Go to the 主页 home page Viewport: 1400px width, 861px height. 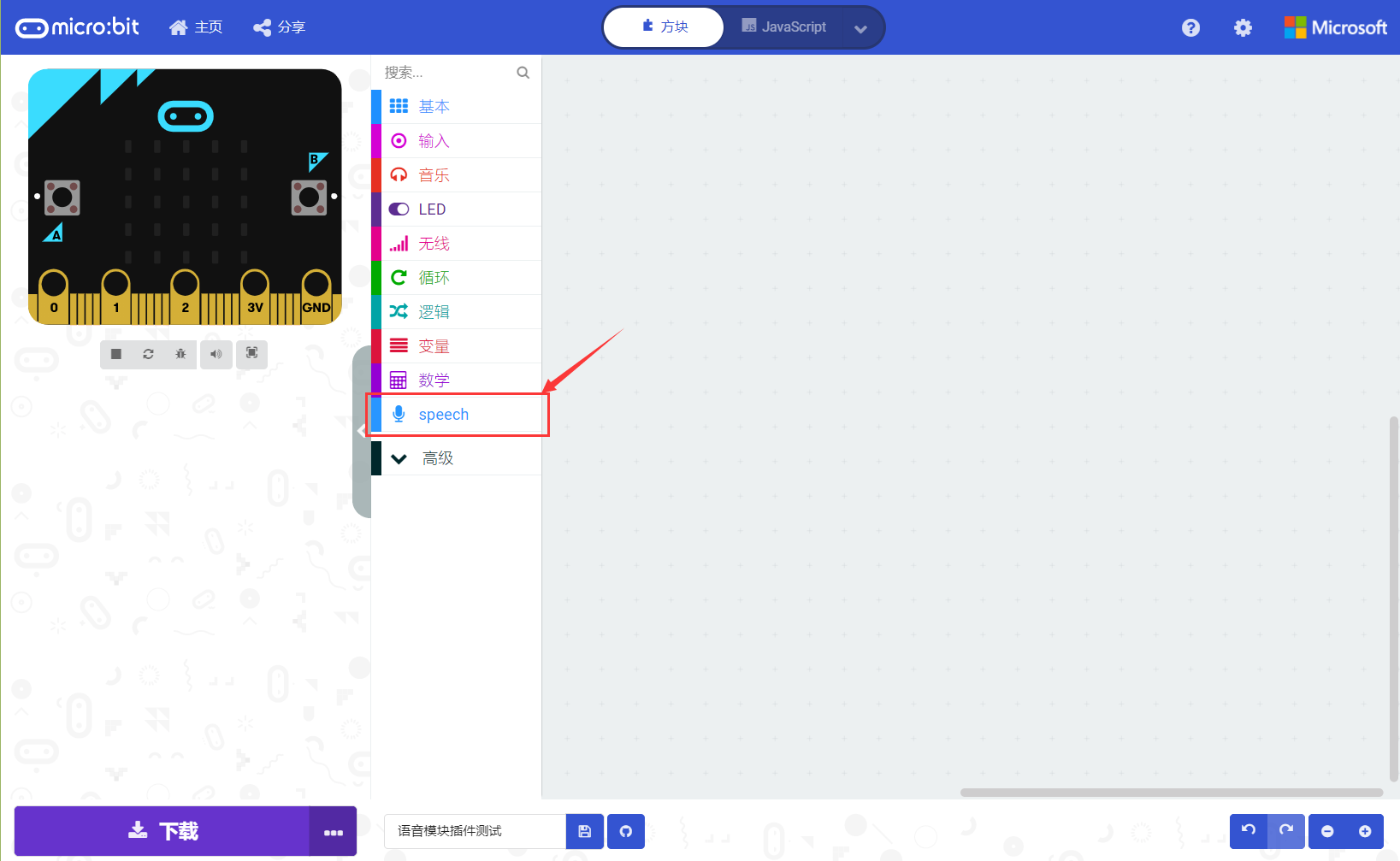pos(196,27)
